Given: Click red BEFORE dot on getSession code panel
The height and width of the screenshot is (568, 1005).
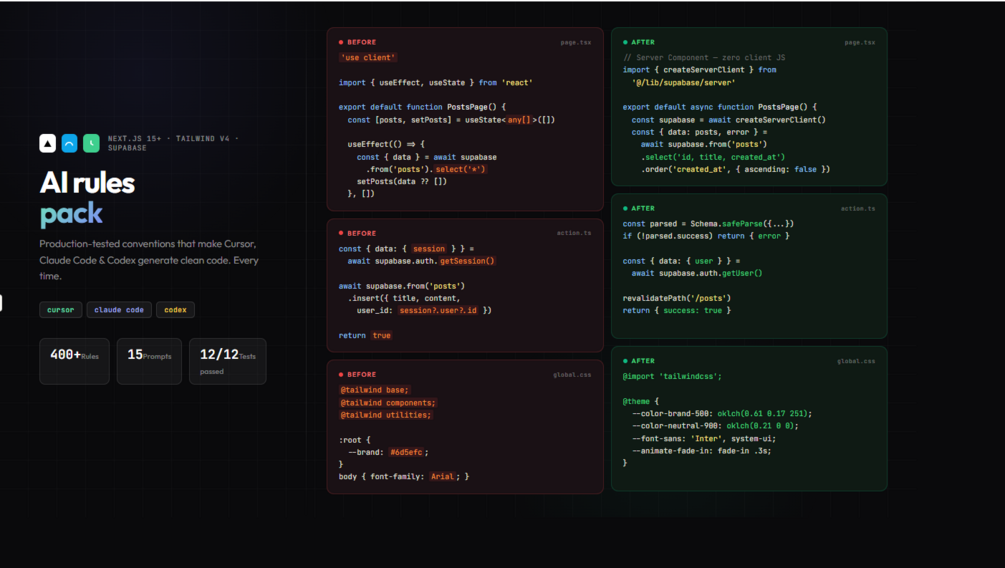Looking at the screenshot, I should 341,233.
